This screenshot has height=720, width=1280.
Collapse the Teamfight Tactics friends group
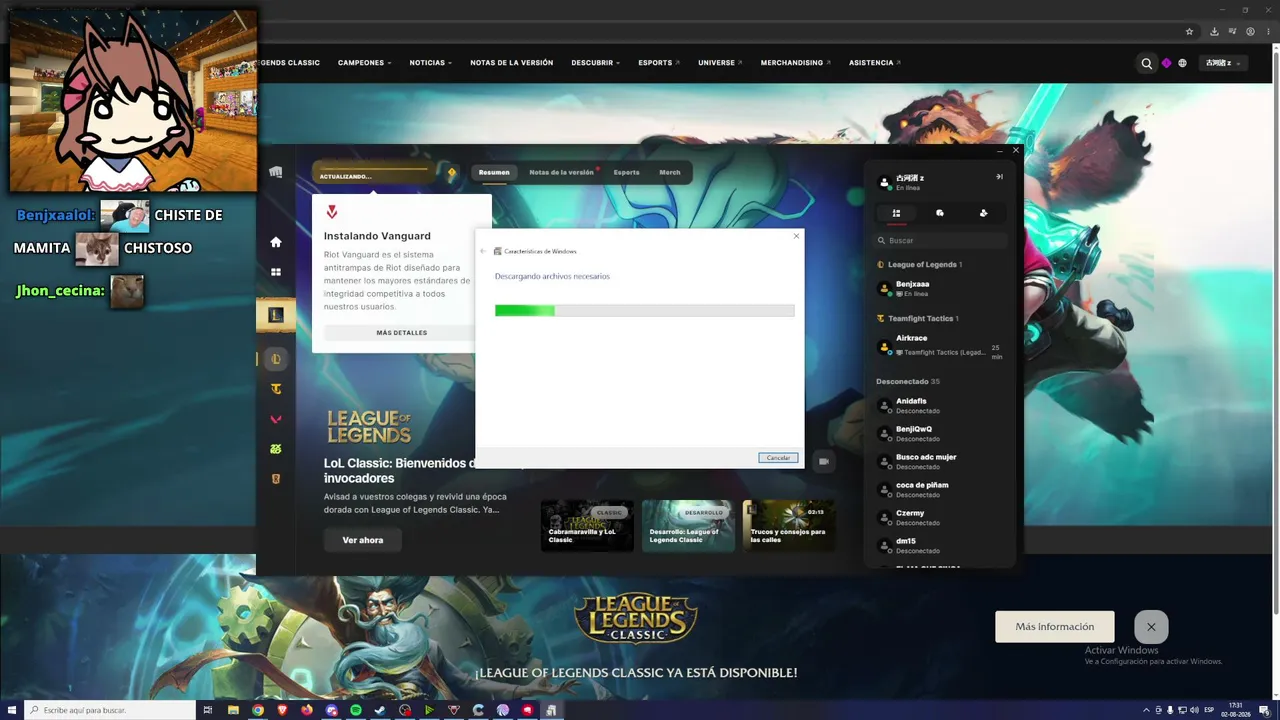tap(917, 319)
